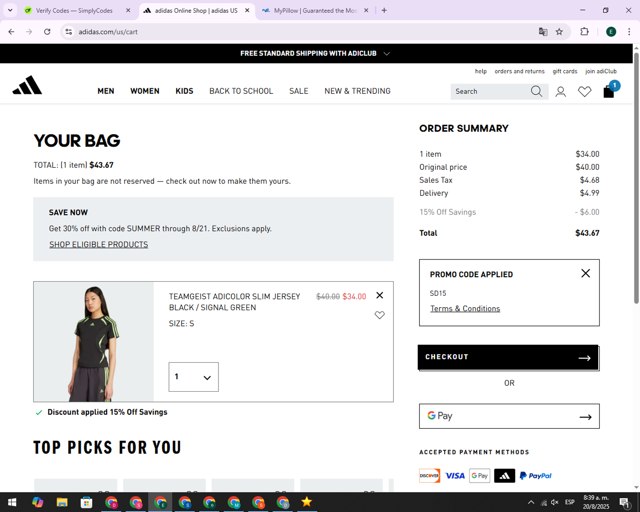Open promo Terms & Conditions link
This screenshot has height=512, width=640.
(465, 309)
